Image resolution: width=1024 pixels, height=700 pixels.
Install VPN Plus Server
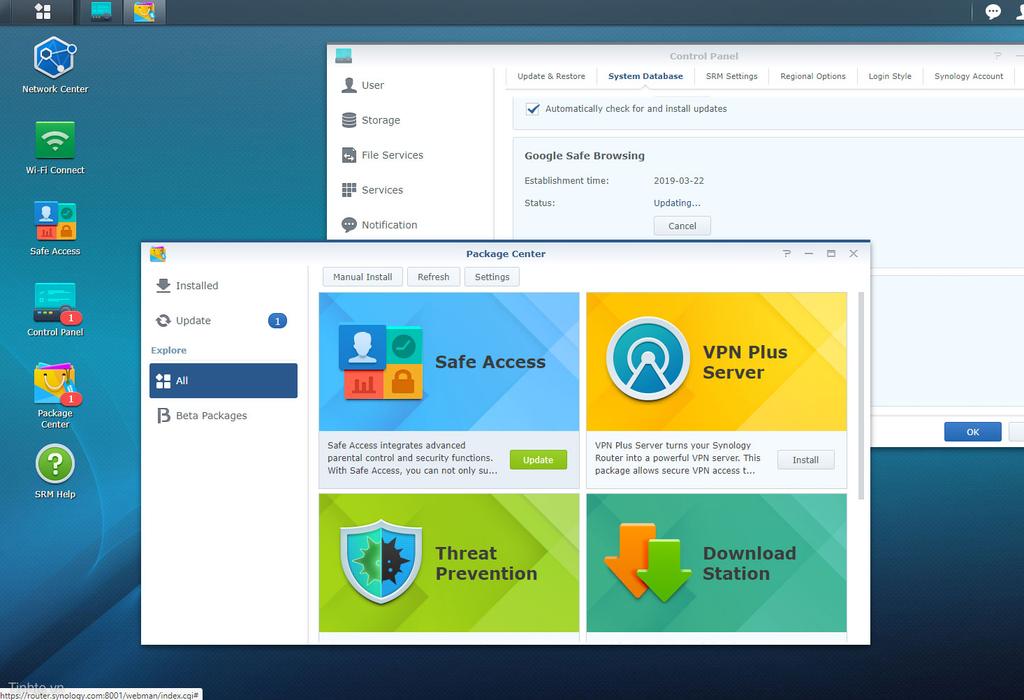pos(805,460)
